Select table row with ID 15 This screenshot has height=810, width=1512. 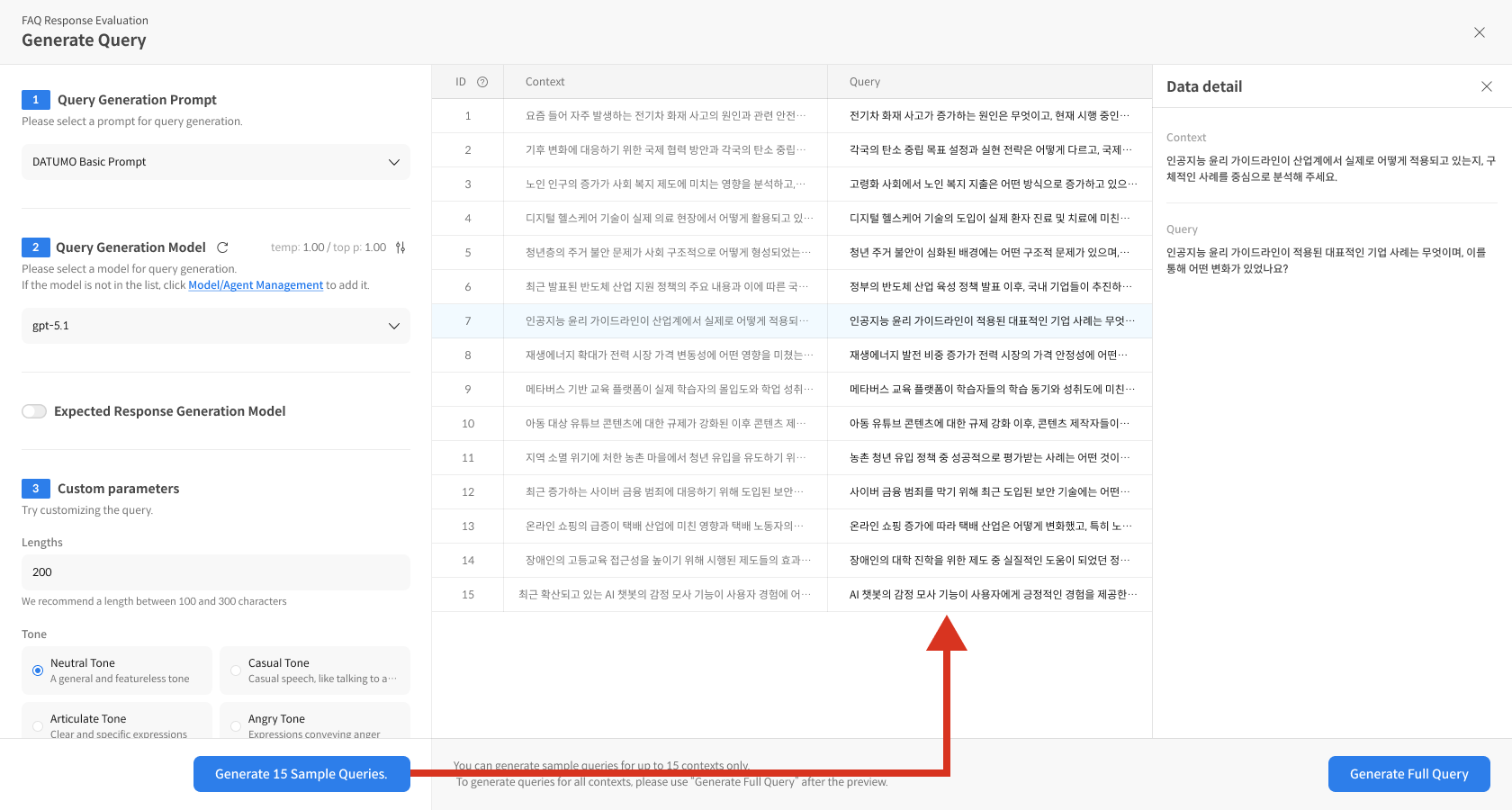[792, 595]
